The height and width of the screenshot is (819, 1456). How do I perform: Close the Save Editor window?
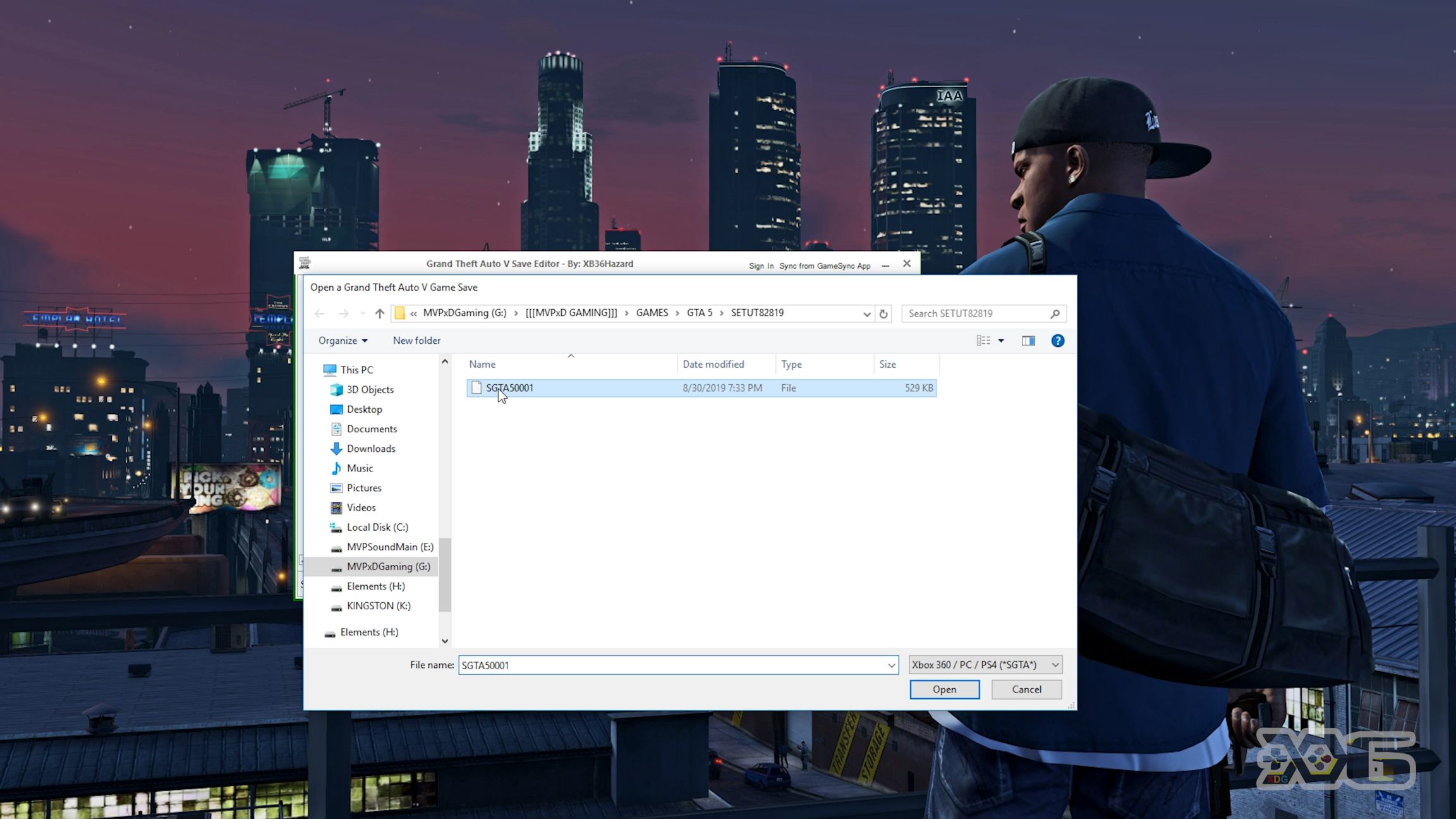pos(907,264)
